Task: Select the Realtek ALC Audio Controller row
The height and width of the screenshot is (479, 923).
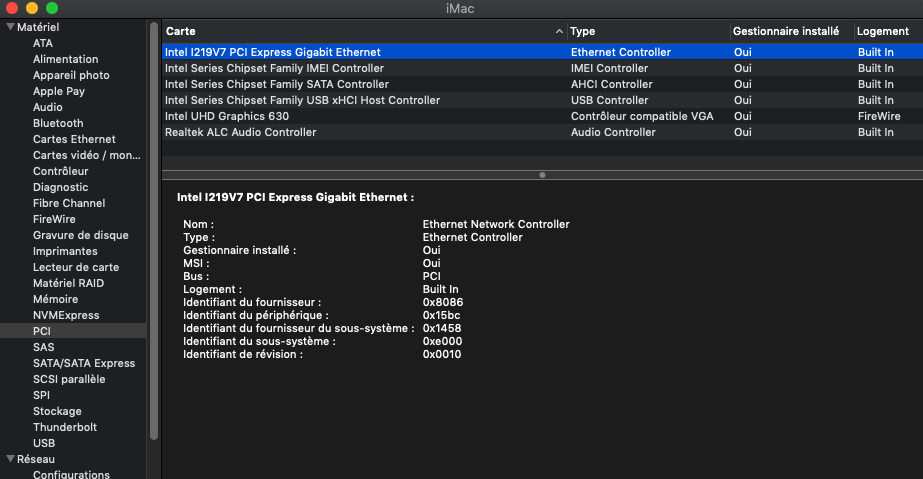Action: point(542,132)
